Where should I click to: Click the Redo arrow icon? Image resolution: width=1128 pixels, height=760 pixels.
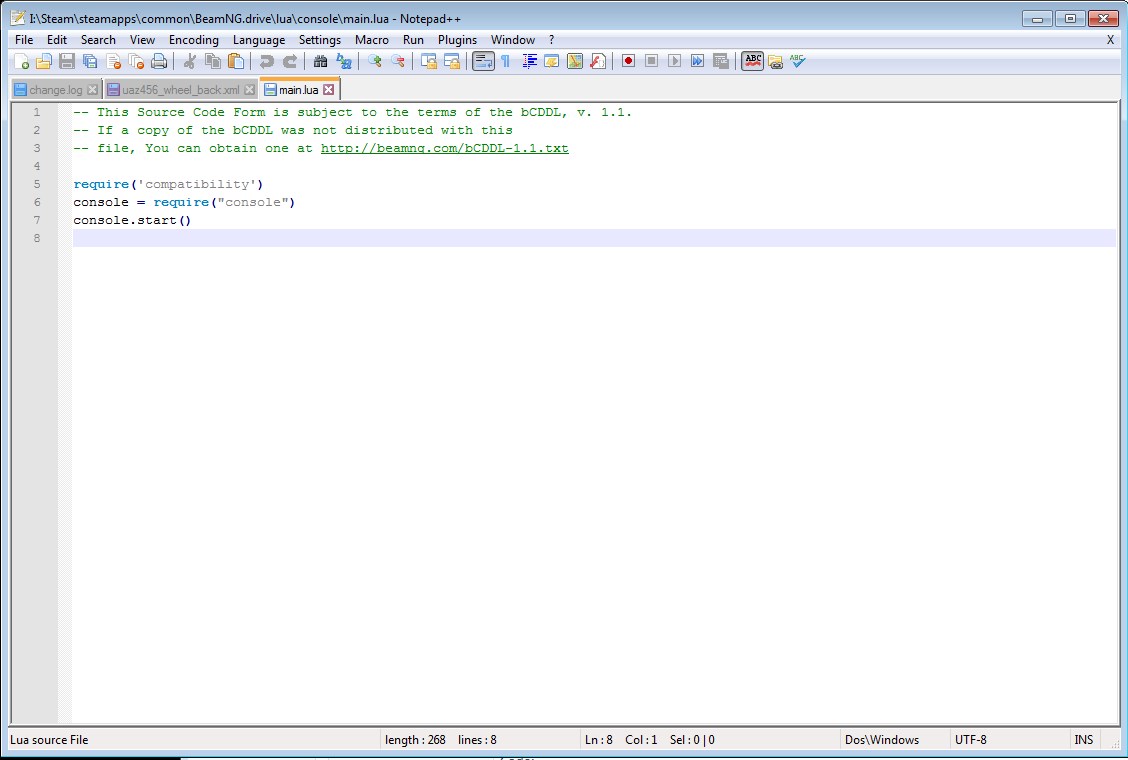pyautogui.click(x=290, y=61)
